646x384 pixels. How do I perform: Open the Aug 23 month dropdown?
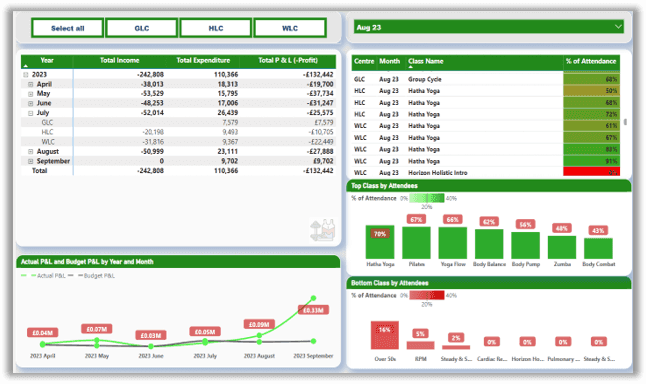489,27
